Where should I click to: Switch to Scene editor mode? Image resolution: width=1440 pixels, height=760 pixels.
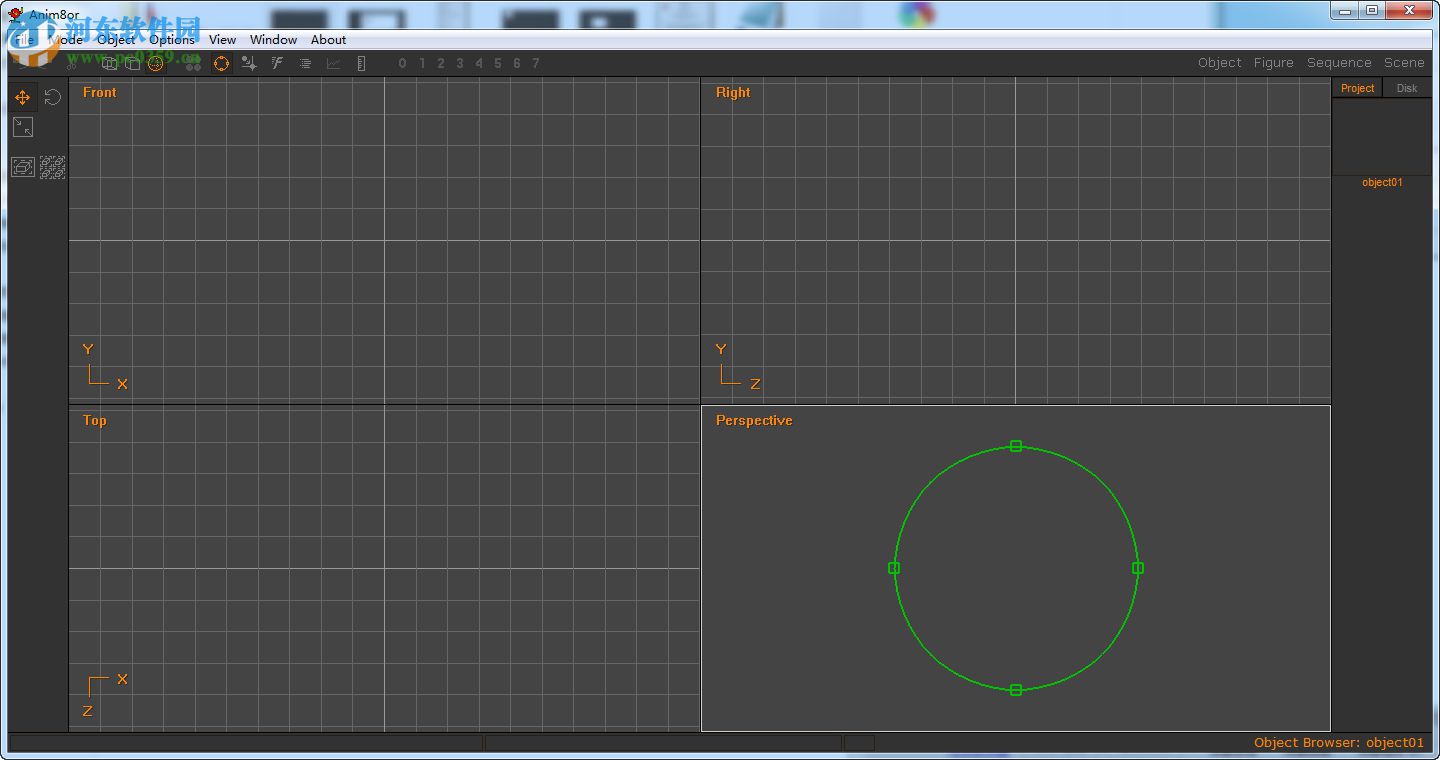1404,62
